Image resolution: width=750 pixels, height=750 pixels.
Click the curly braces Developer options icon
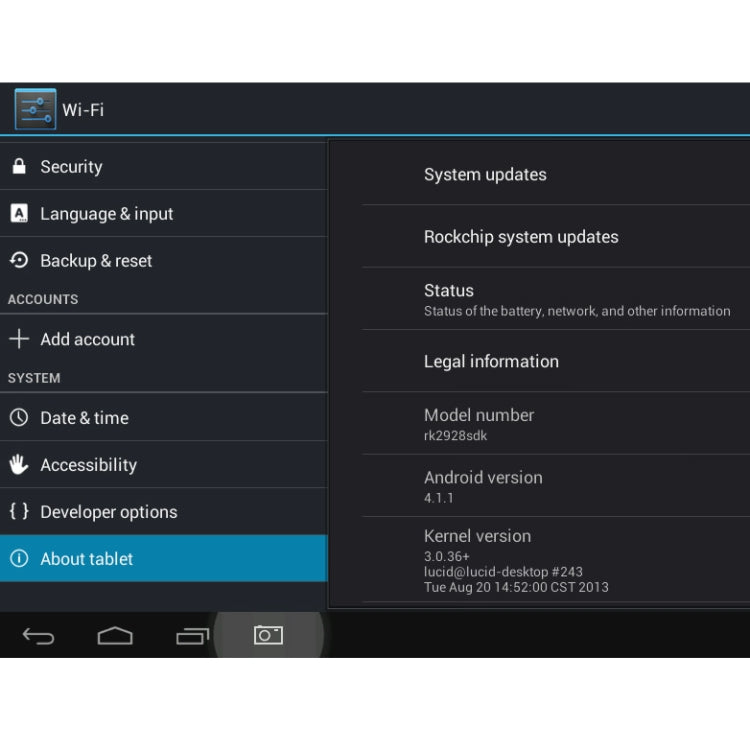[19, 511]
